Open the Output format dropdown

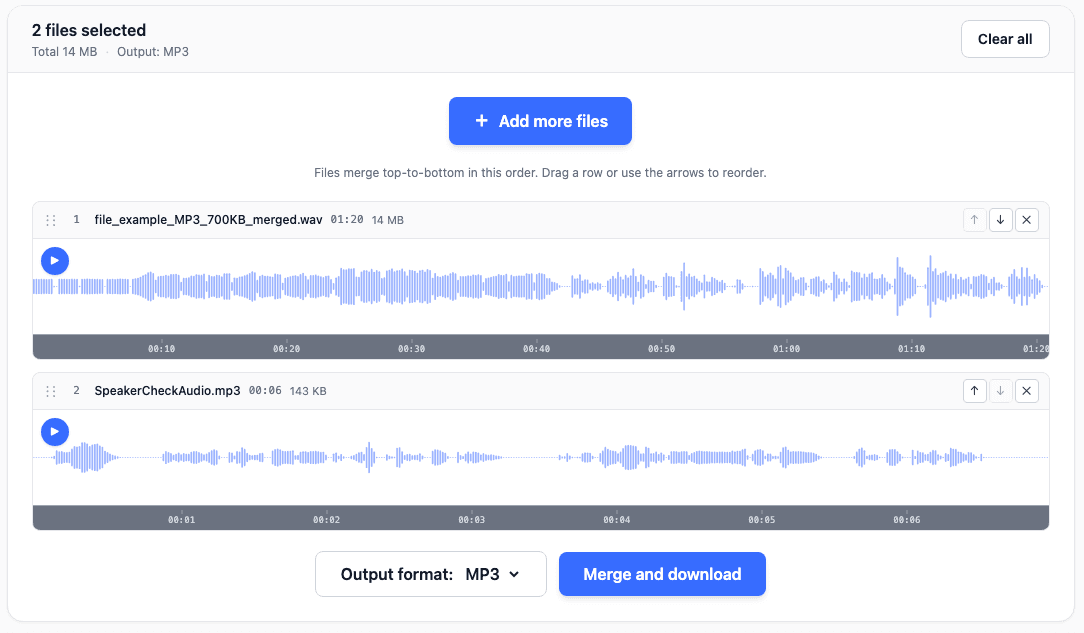(430, 574)
